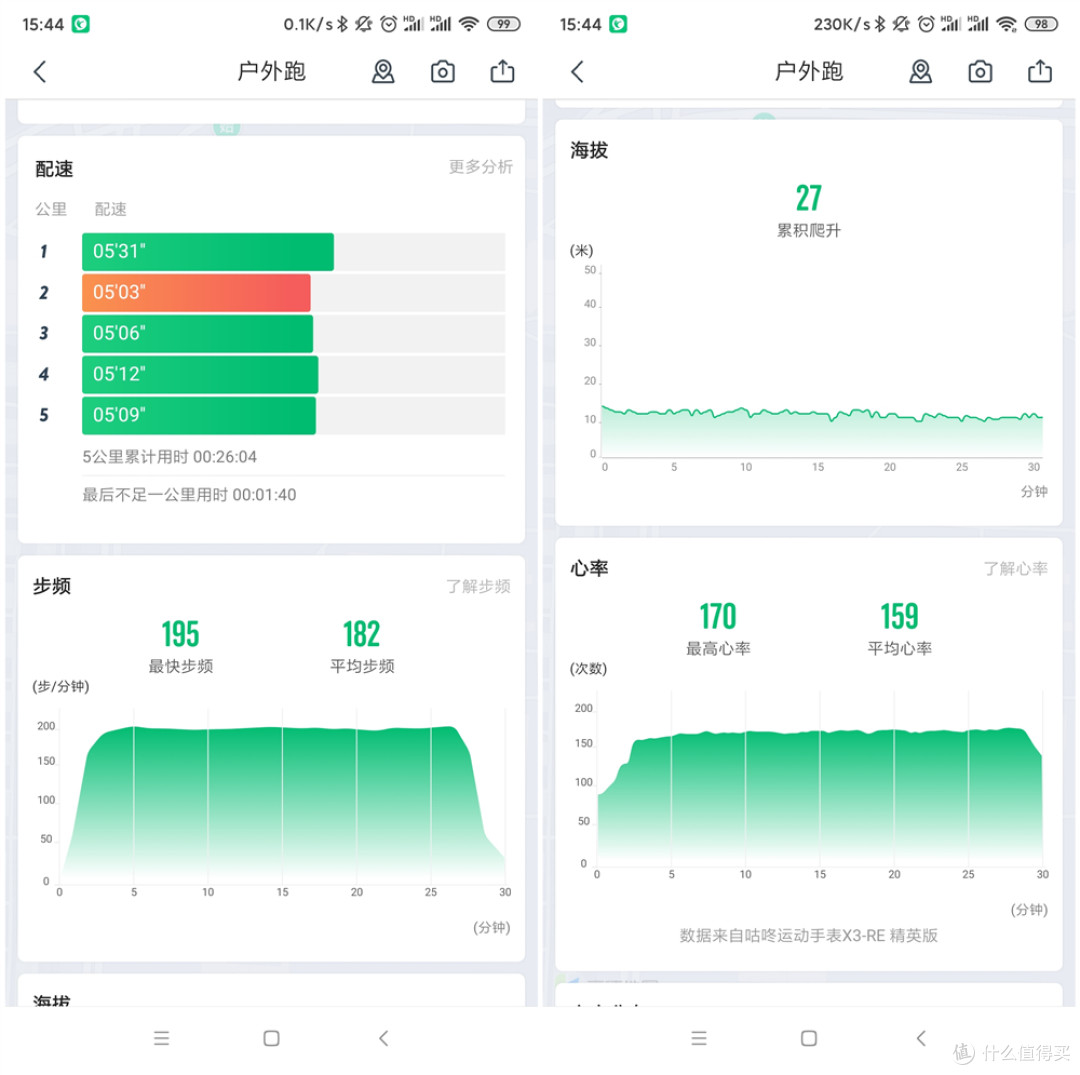Image resolution: width=1080 pixels, height=1075 pixels.
Task: Tap 海拔 section heading in right screen
Action: pyautogui.click(x=589, y=150)
